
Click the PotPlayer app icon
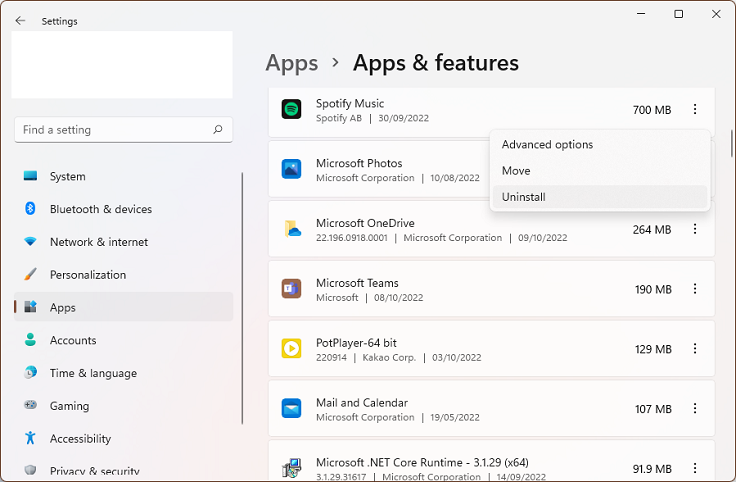point(291,349)
